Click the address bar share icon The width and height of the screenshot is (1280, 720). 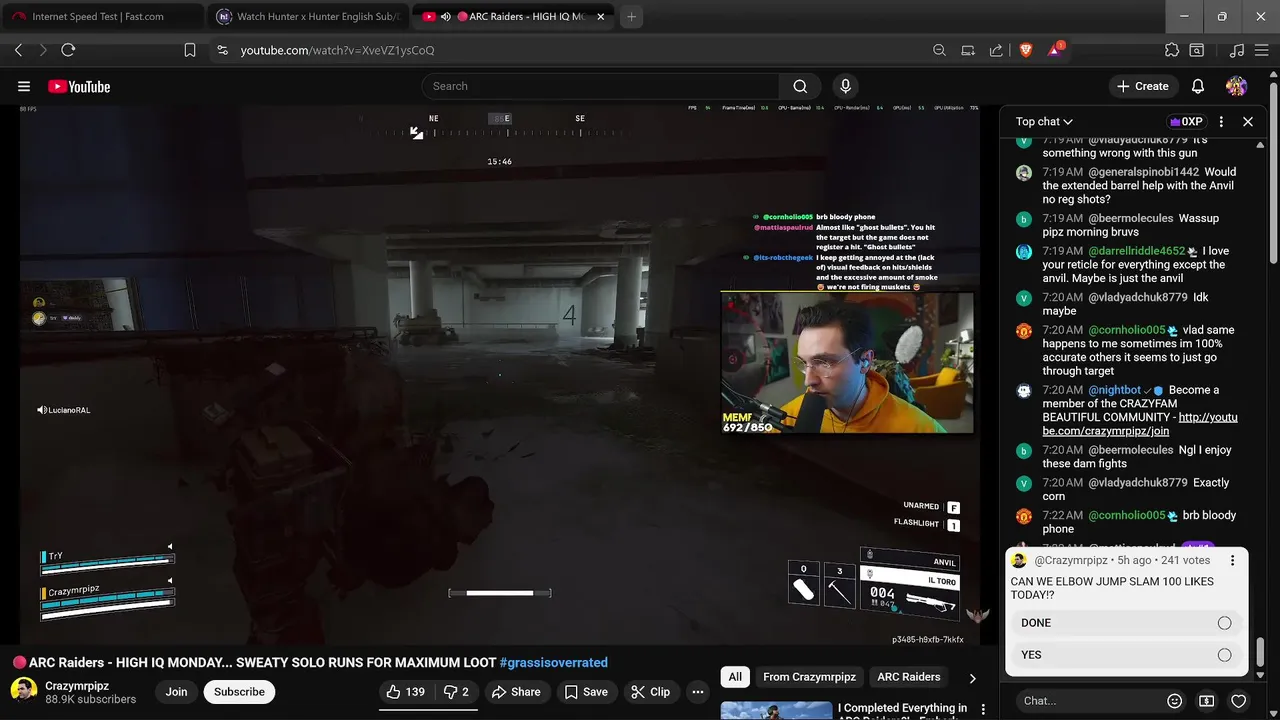click(x=996, y=50)
